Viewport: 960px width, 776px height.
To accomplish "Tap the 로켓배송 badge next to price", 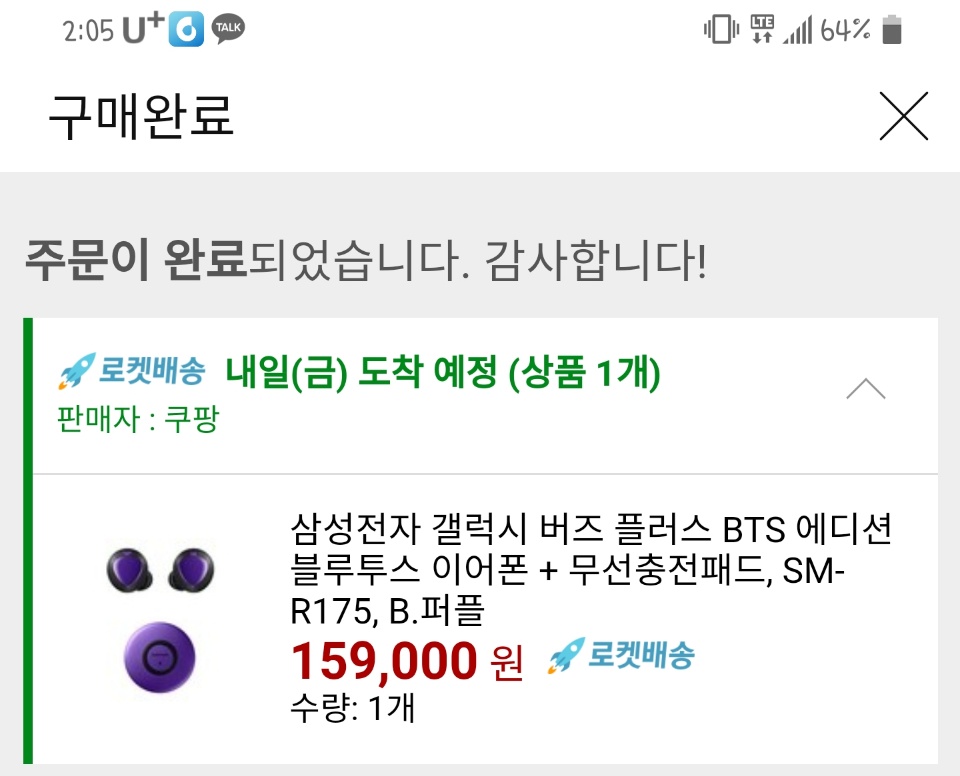I will (x=620, y=657).
